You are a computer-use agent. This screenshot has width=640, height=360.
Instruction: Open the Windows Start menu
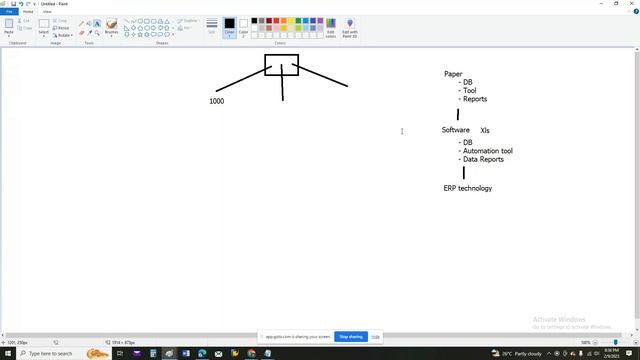click(x=8, y=353)
